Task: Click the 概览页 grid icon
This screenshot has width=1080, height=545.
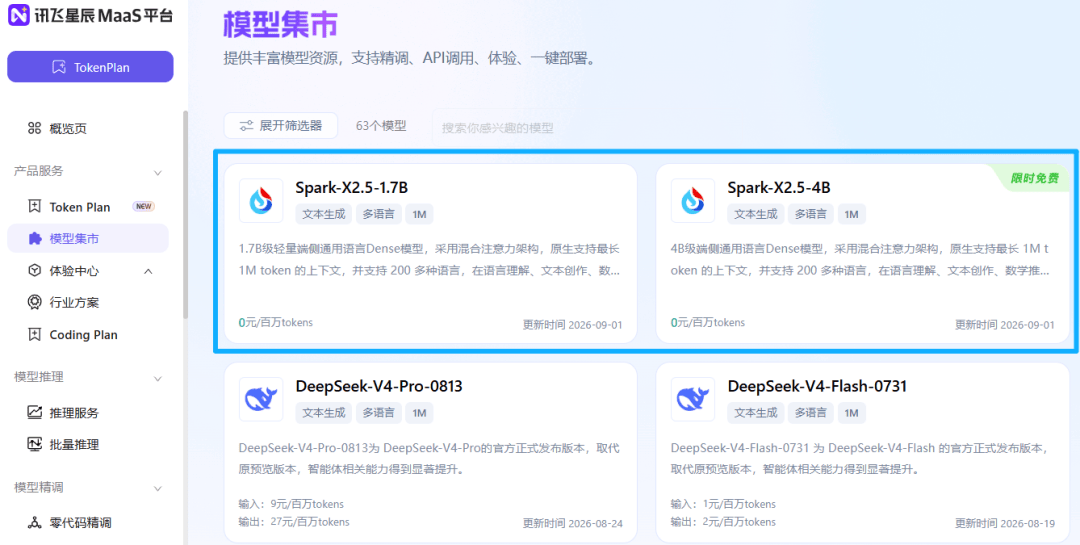Action: [x=34, y=128]
